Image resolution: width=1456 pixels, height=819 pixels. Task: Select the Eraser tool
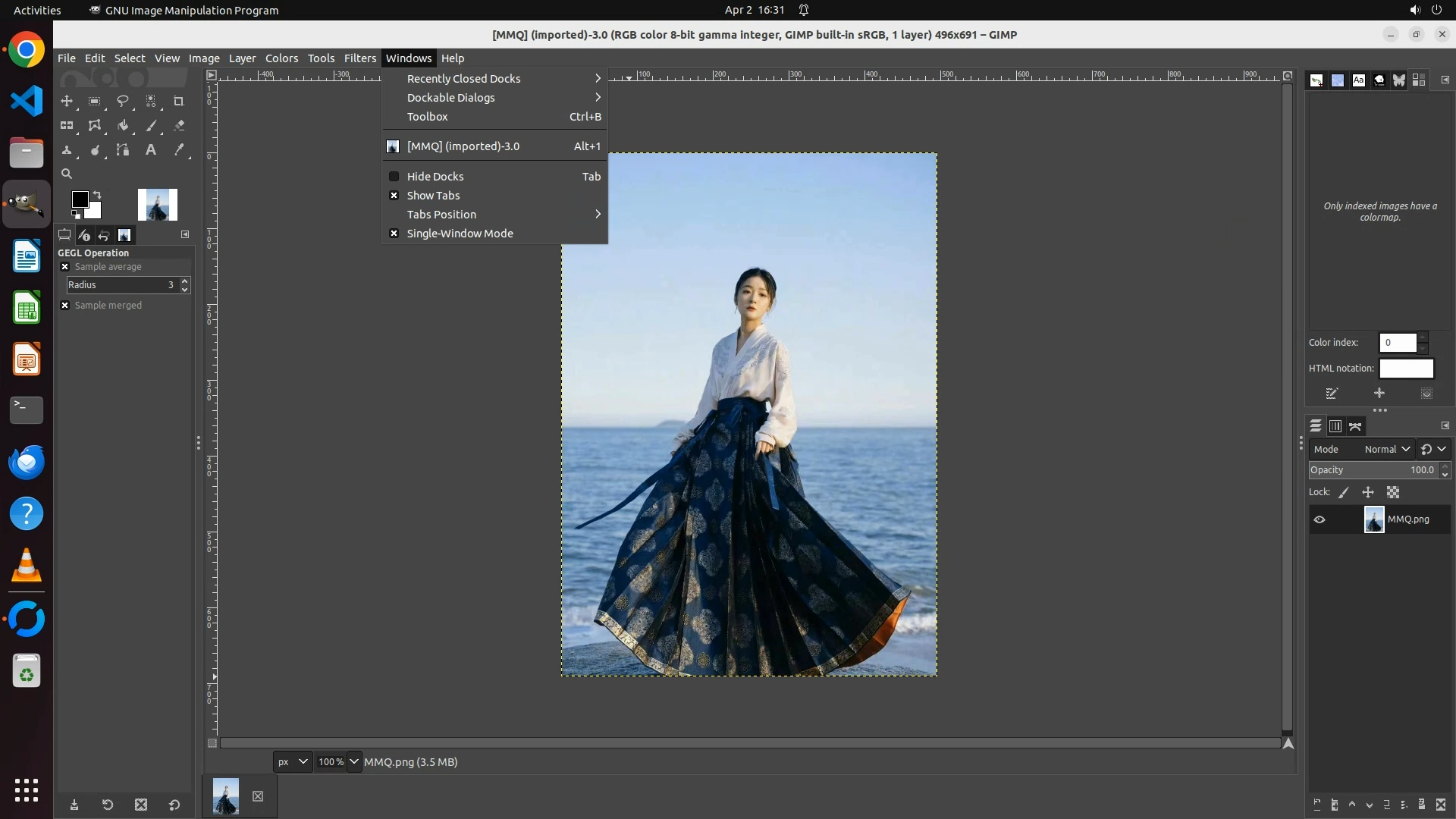[179, 126]
